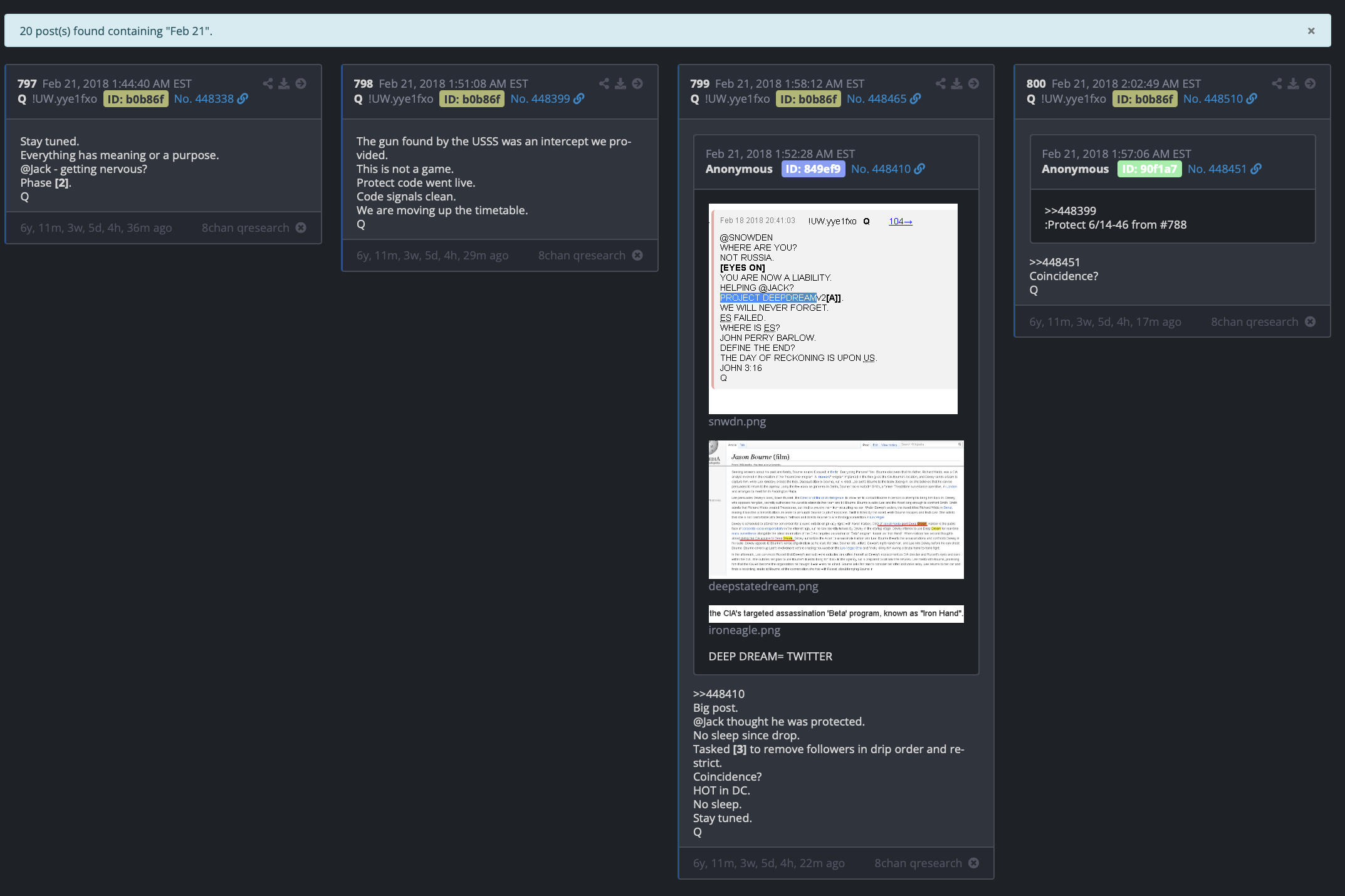Open post 799 with arrow icon

click(973, 83)
